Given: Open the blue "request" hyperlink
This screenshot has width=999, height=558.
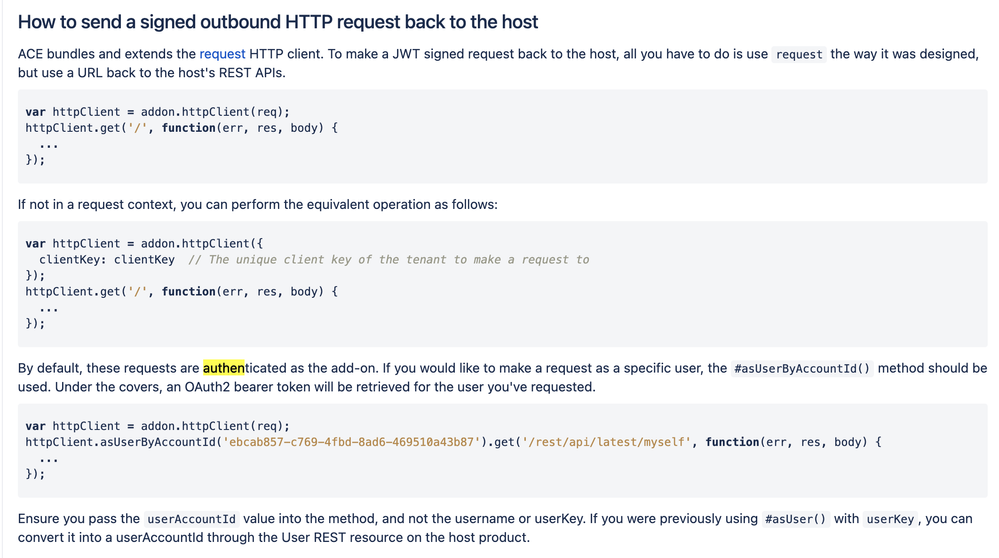Looking at the screenshot, I should point(222,54).
